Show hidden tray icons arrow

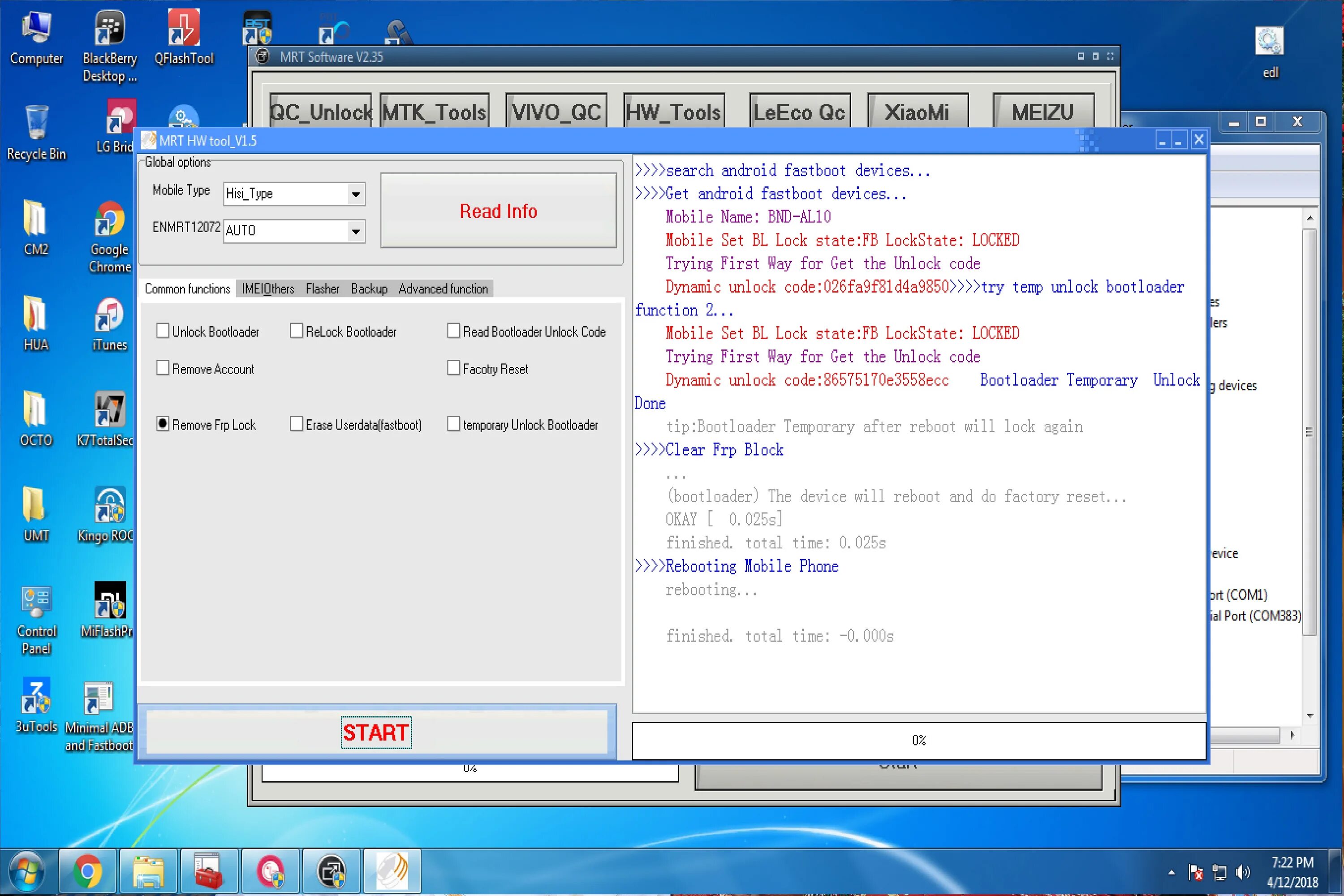pos(1172,872)
